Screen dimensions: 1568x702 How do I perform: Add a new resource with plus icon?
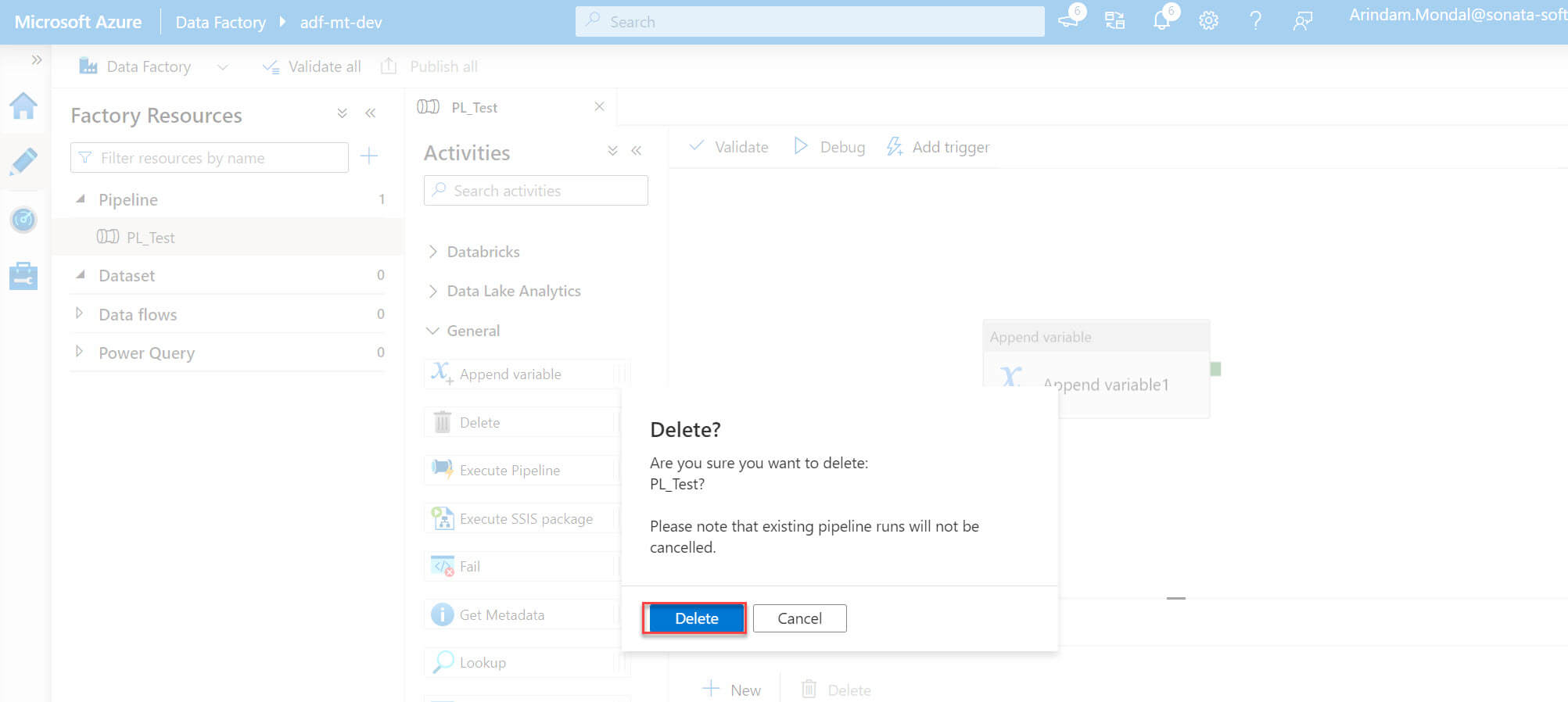pyautogui.click(x=369, y=156)
